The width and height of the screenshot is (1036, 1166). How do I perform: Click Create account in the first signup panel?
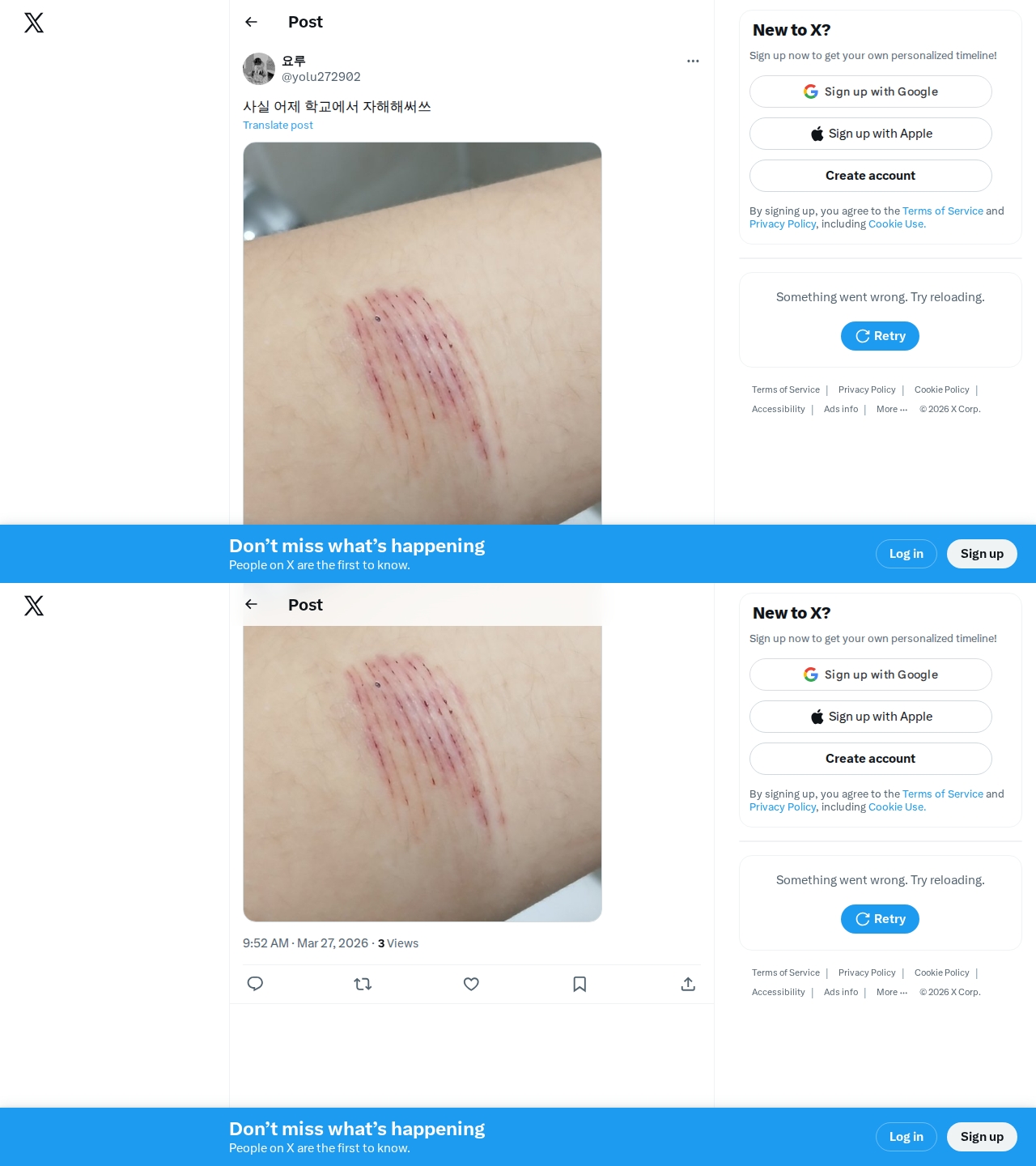pos(871,176)
